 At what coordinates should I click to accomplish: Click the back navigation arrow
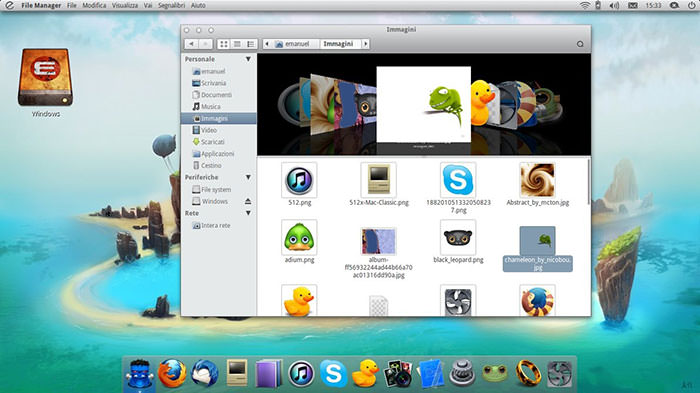pyautogui.click(x=191, y=44)
